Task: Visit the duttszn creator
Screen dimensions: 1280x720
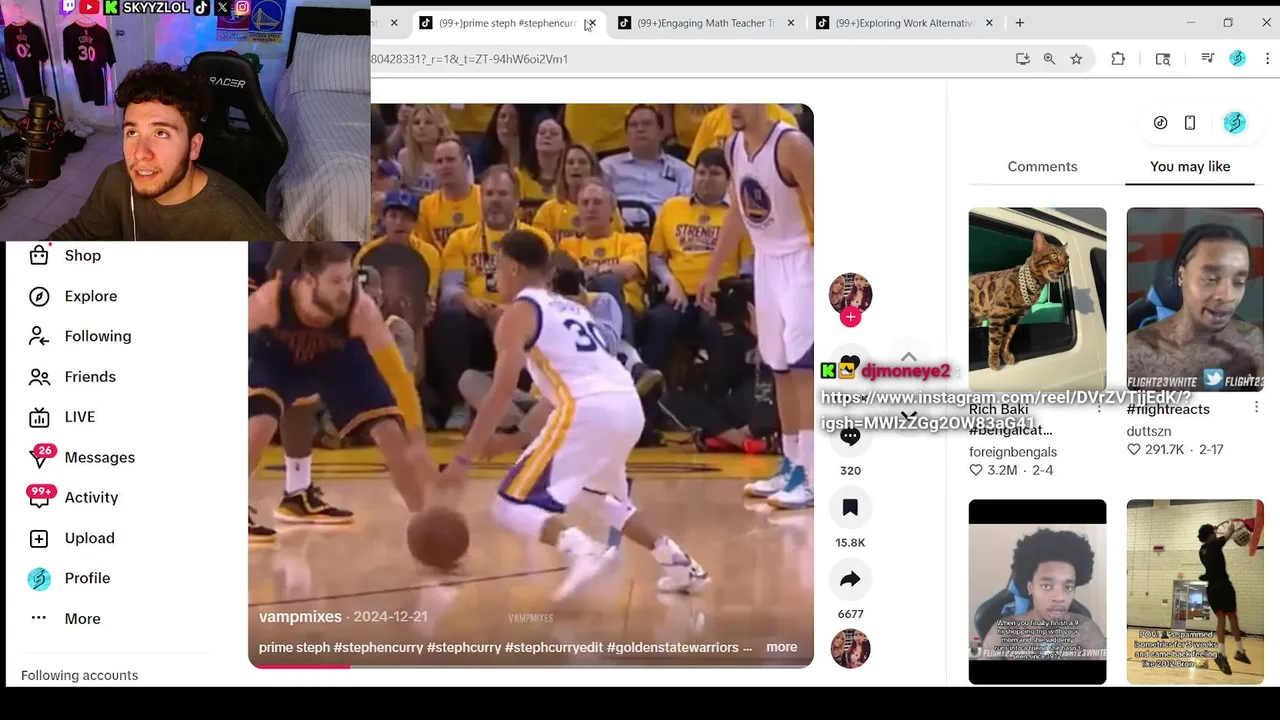Action: [1149, 431]
